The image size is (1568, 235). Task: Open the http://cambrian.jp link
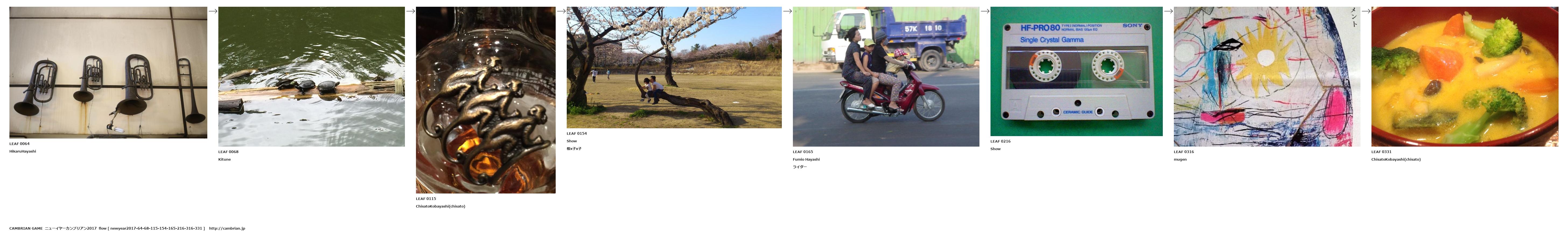tap(227, 228)
